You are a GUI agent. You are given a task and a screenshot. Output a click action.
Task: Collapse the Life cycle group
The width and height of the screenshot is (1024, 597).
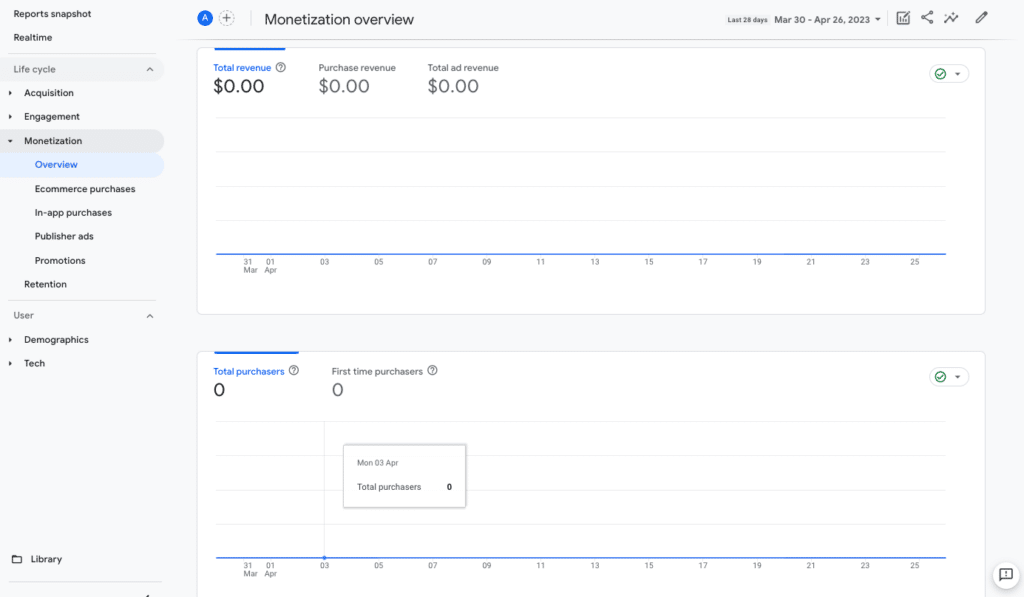coord(150,69)
